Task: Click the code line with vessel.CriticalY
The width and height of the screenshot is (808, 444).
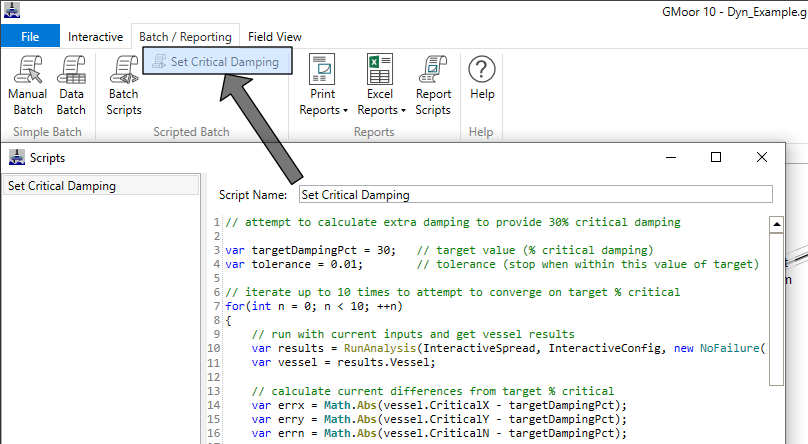Action: [x=439, y=419]
